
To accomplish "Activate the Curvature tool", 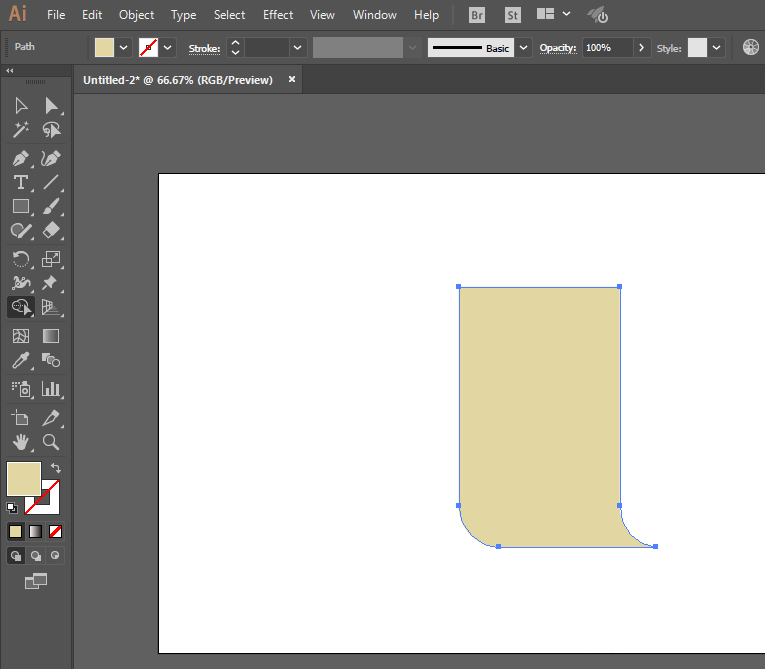I will click(51, 159).
